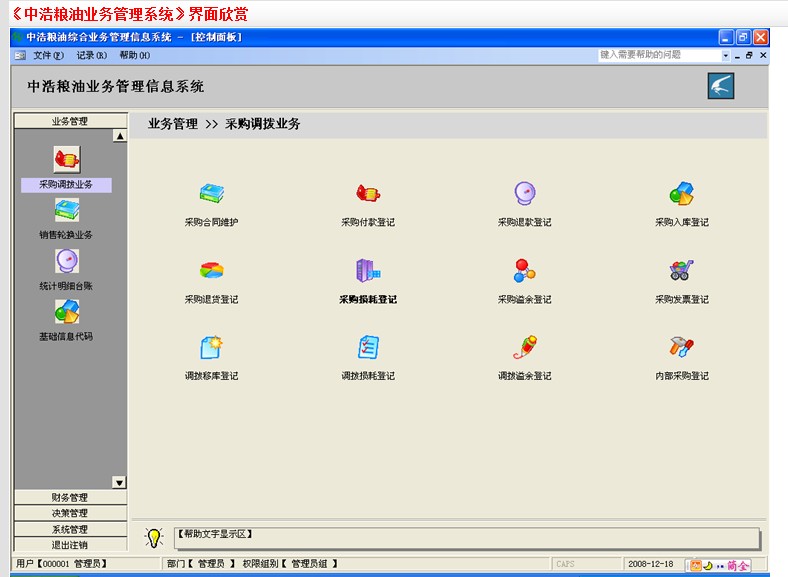
Task: Select 统计明细台账 in the sidebar
Action: (66, 263)
